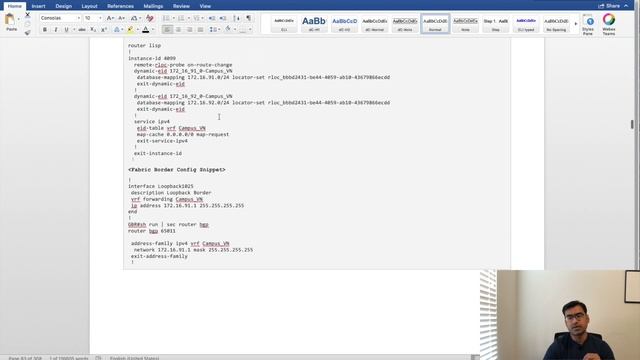Toggle underline formatting
Screen dimensions: 640x360
(x=66, y=29)
